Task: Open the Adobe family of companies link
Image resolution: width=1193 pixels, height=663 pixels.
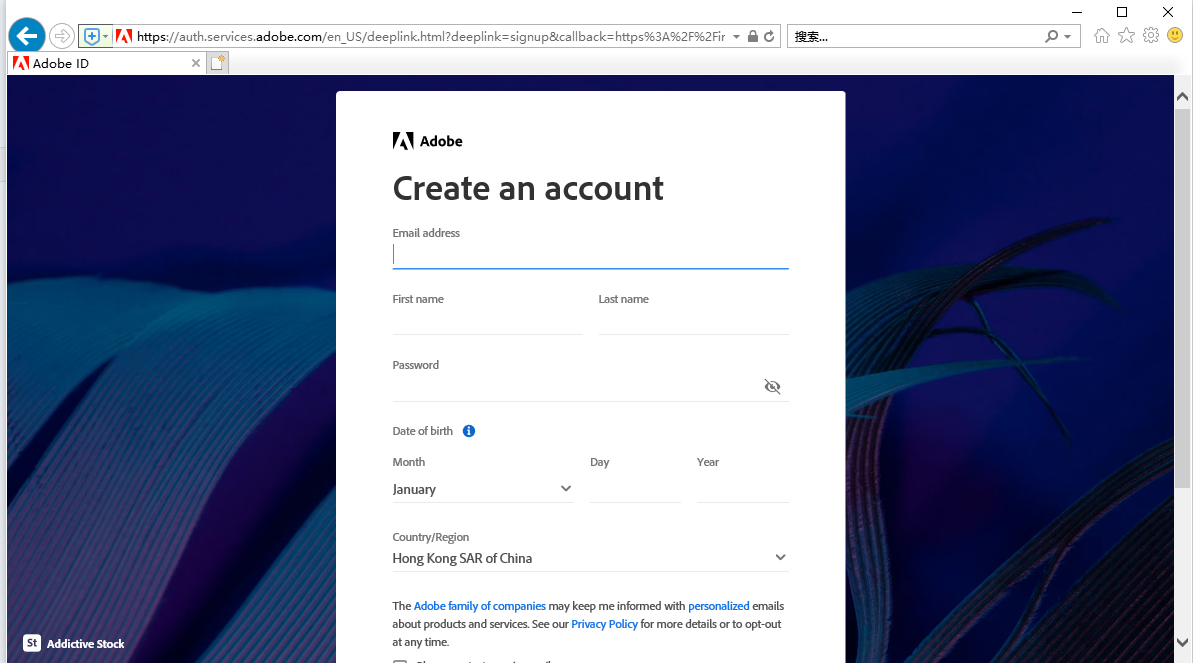Action: (x=479, y=606)
